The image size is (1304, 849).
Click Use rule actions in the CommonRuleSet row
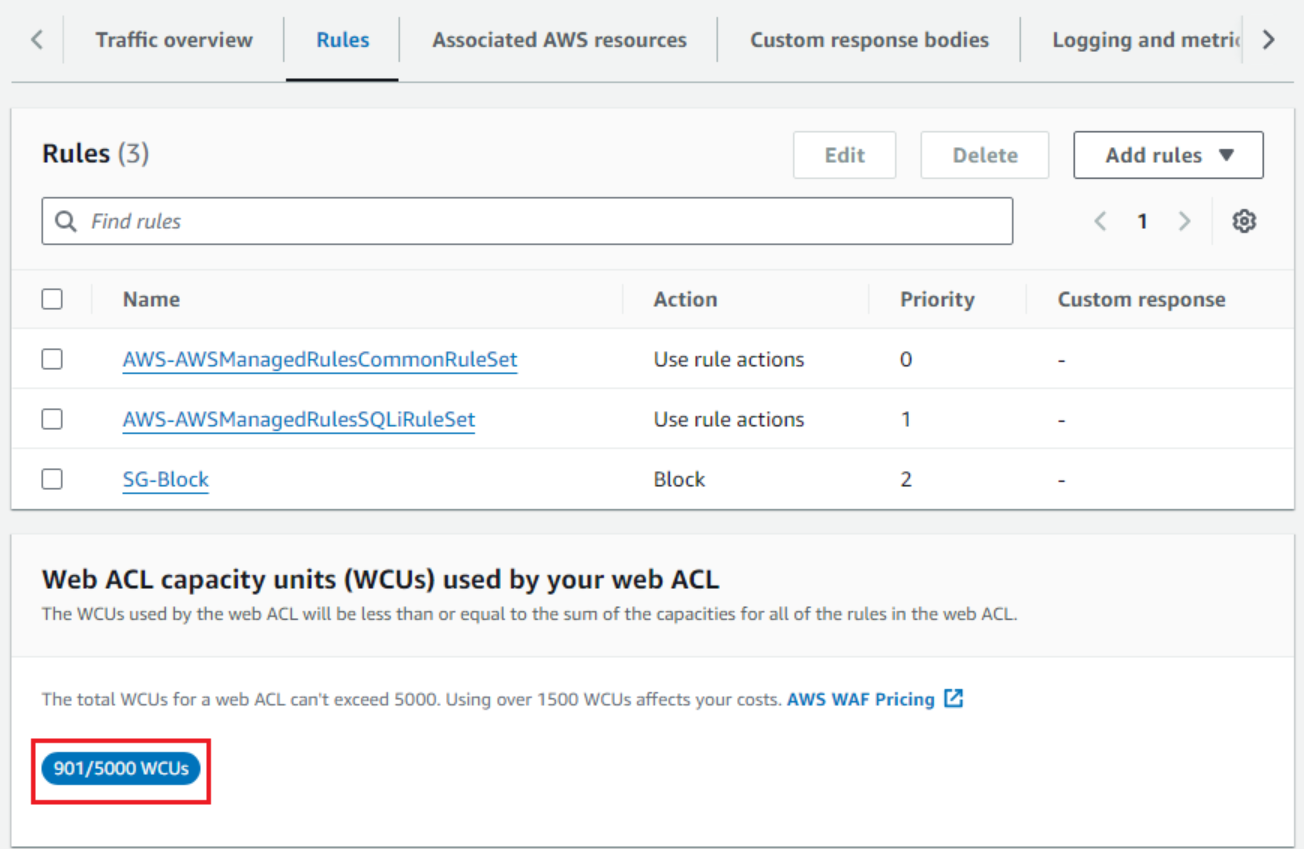[x=729, y=359]
